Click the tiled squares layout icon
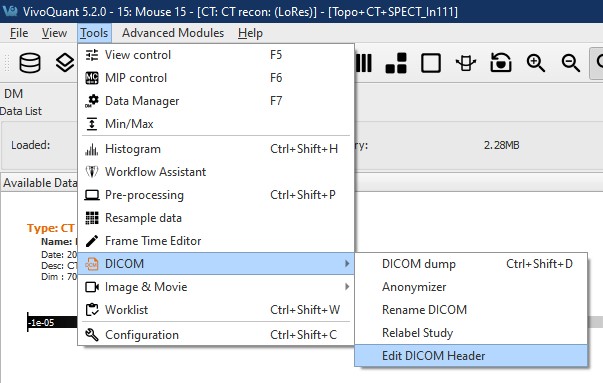This screenshot has height=383, width=603. [x=396, y=63]
